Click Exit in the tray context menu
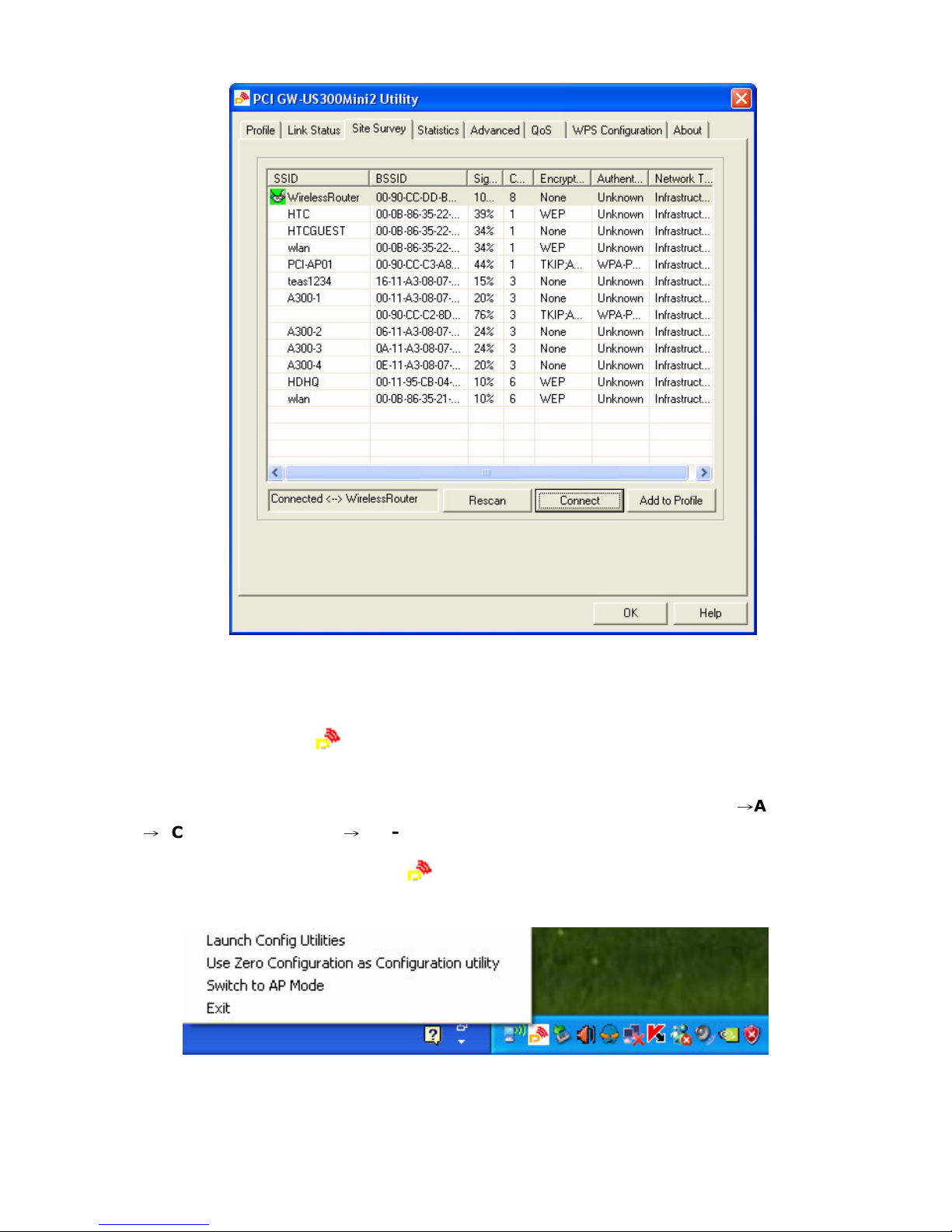952x1232 pixels. coord(218,1007)
